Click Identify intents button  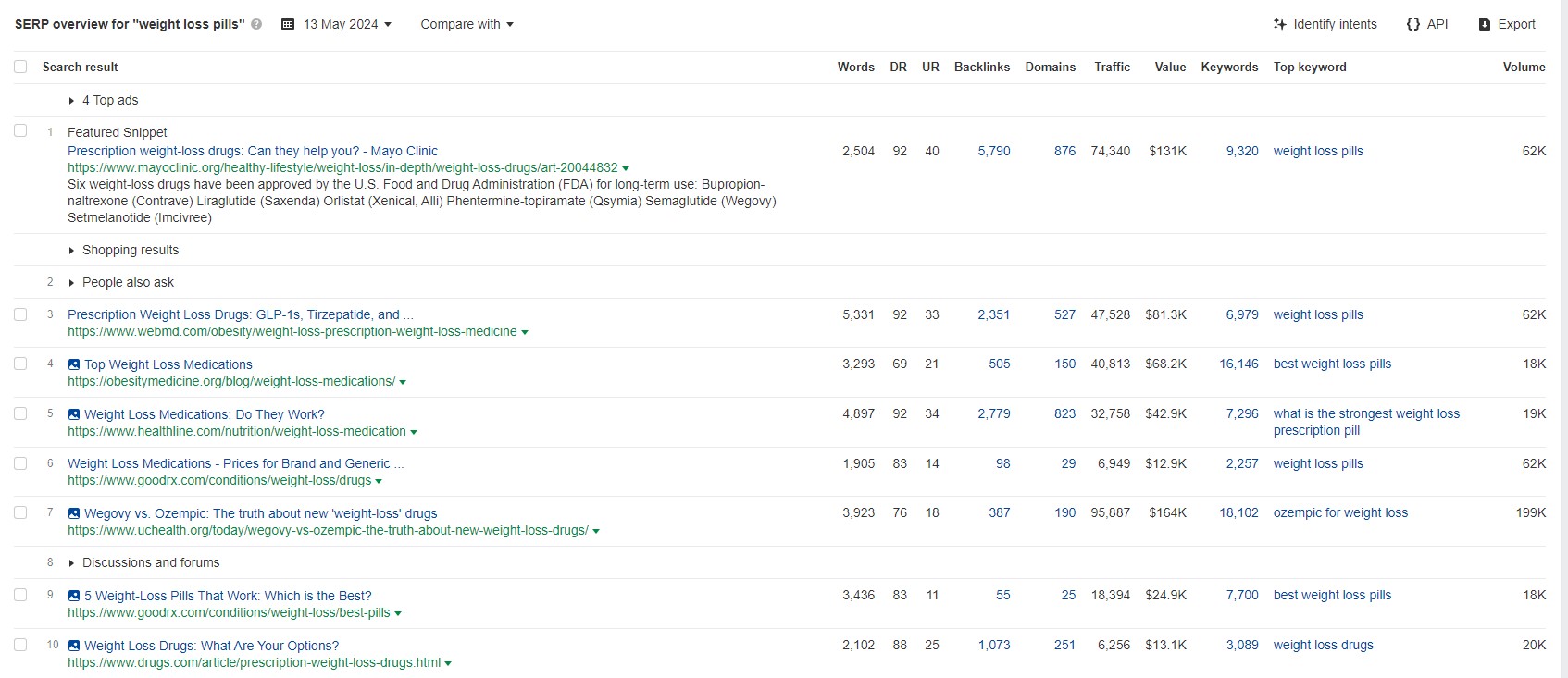pyautogui.click(x=1325, y=24)
